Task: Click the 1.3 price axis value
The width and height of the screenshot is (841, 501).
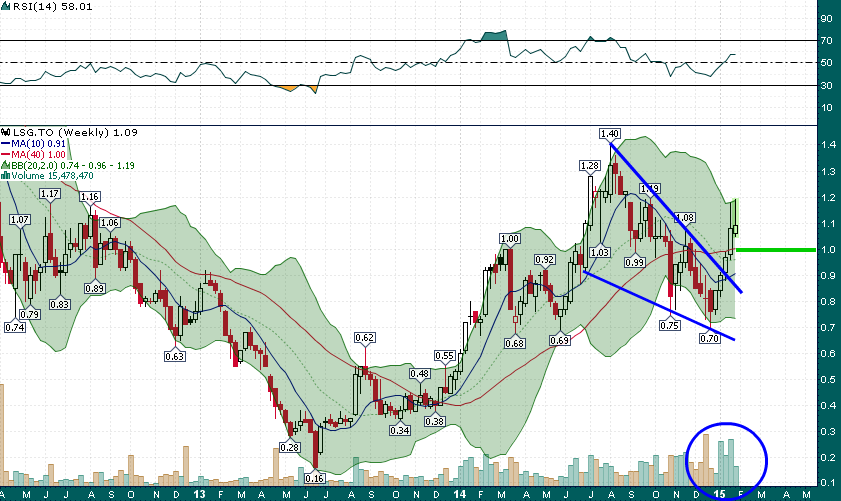Action: [828, 172]
